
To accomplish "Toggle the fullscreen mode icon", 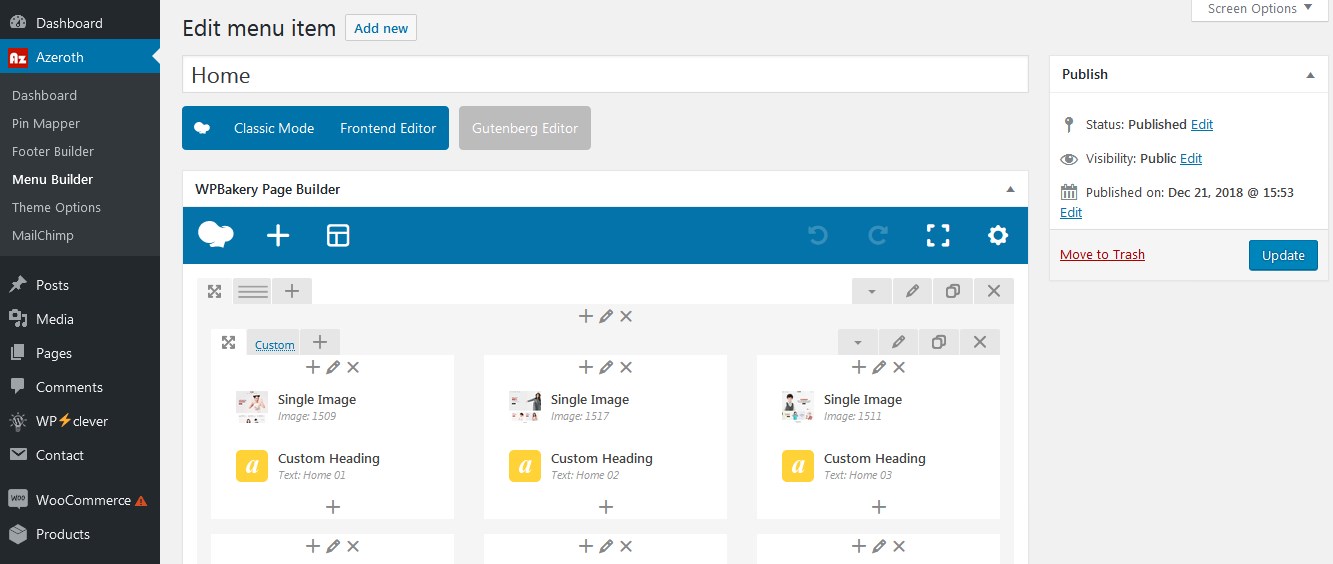I will [938, 236].
